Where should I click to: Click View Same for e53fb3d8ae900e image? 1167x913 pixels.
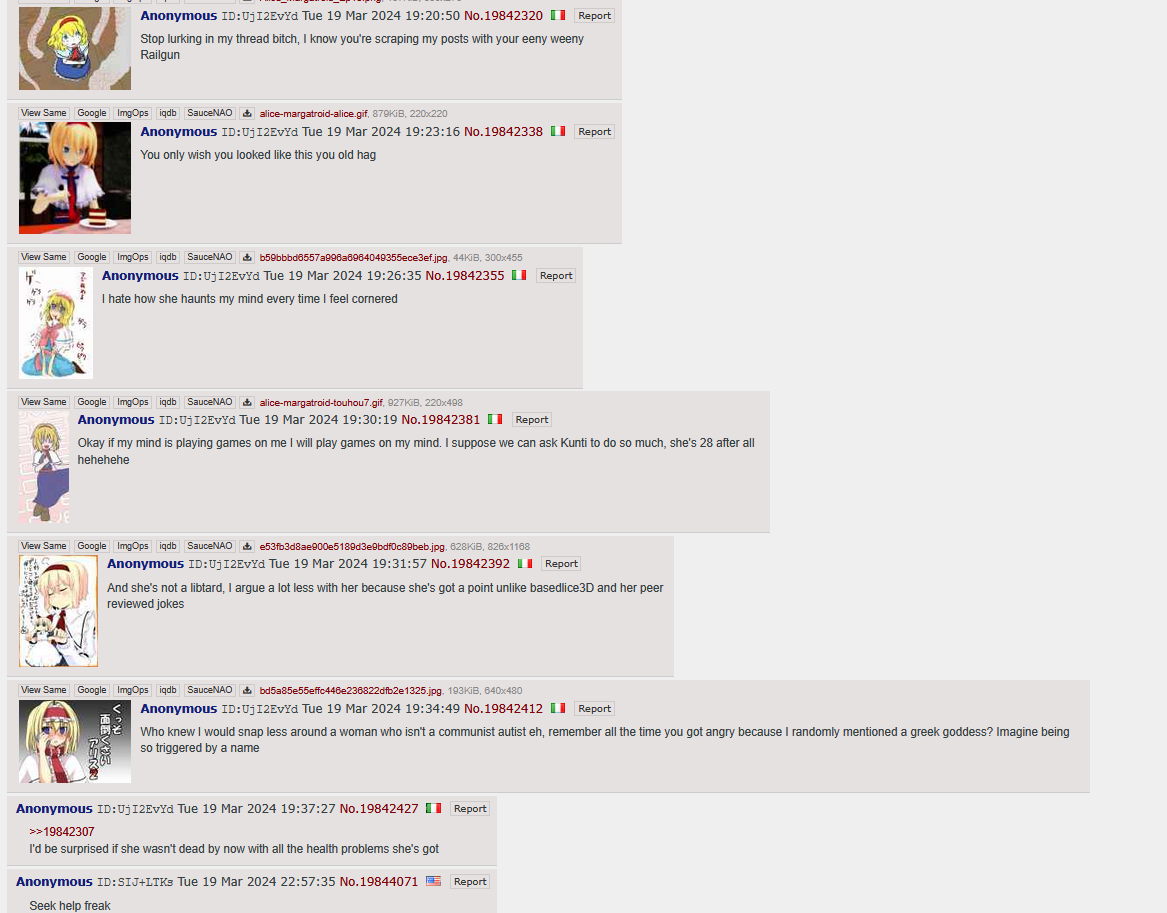click(44, 546)
